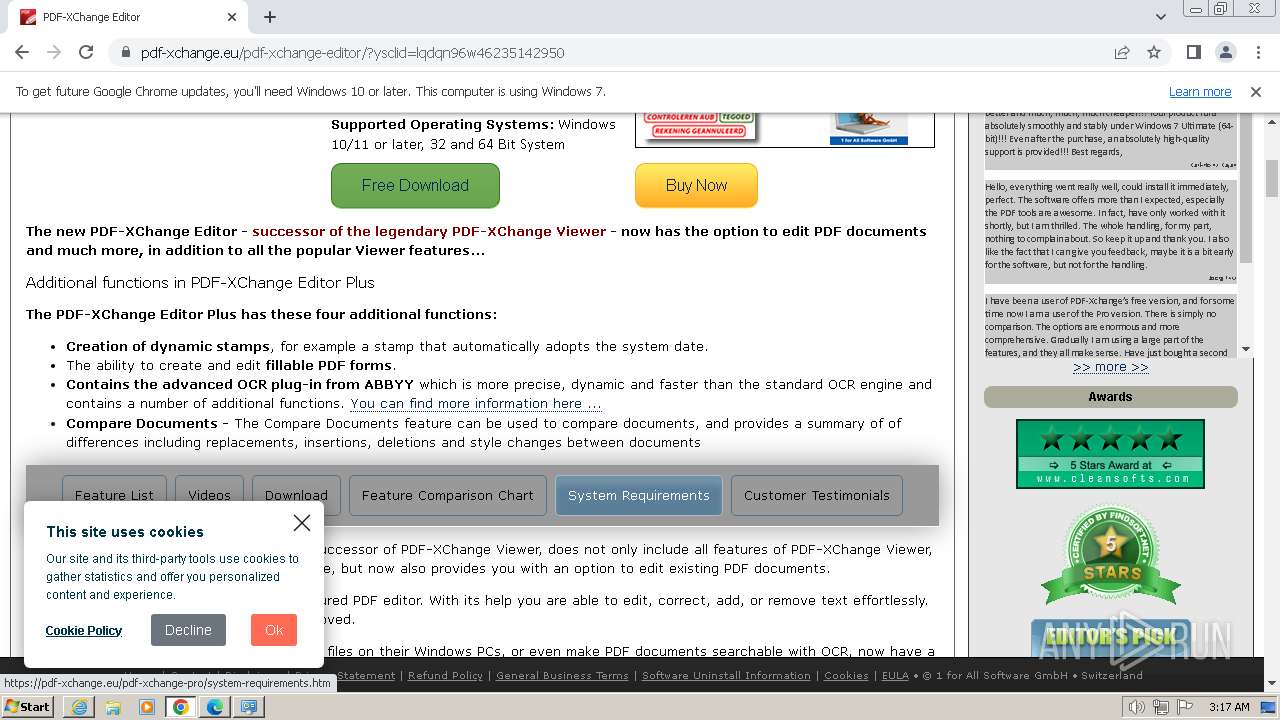Viewport: 1280px width, 720px height.
Task: Open the Refund Policy footer link
Action: (445, 675)
